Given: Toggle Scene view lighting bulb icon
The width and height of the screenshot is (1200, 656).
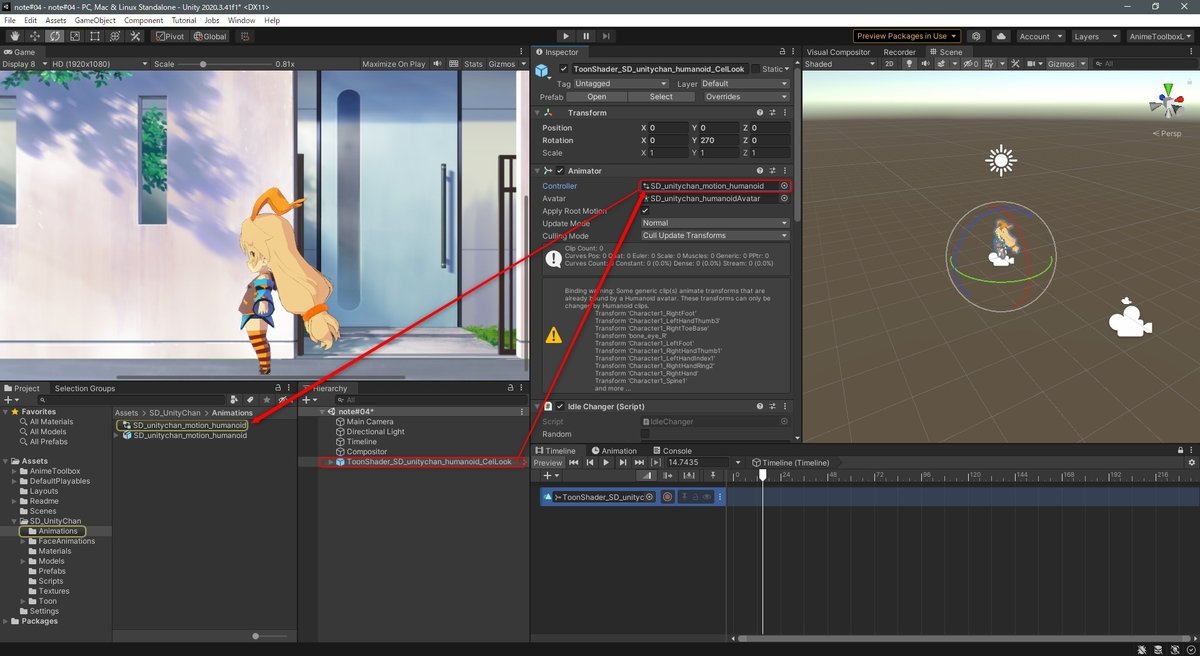Looking at the screenshot, I should (909, 64).
